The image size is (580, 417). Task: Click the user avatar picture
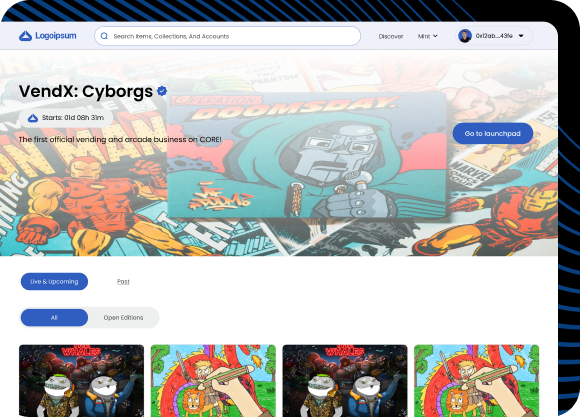[x=465, y=36]
